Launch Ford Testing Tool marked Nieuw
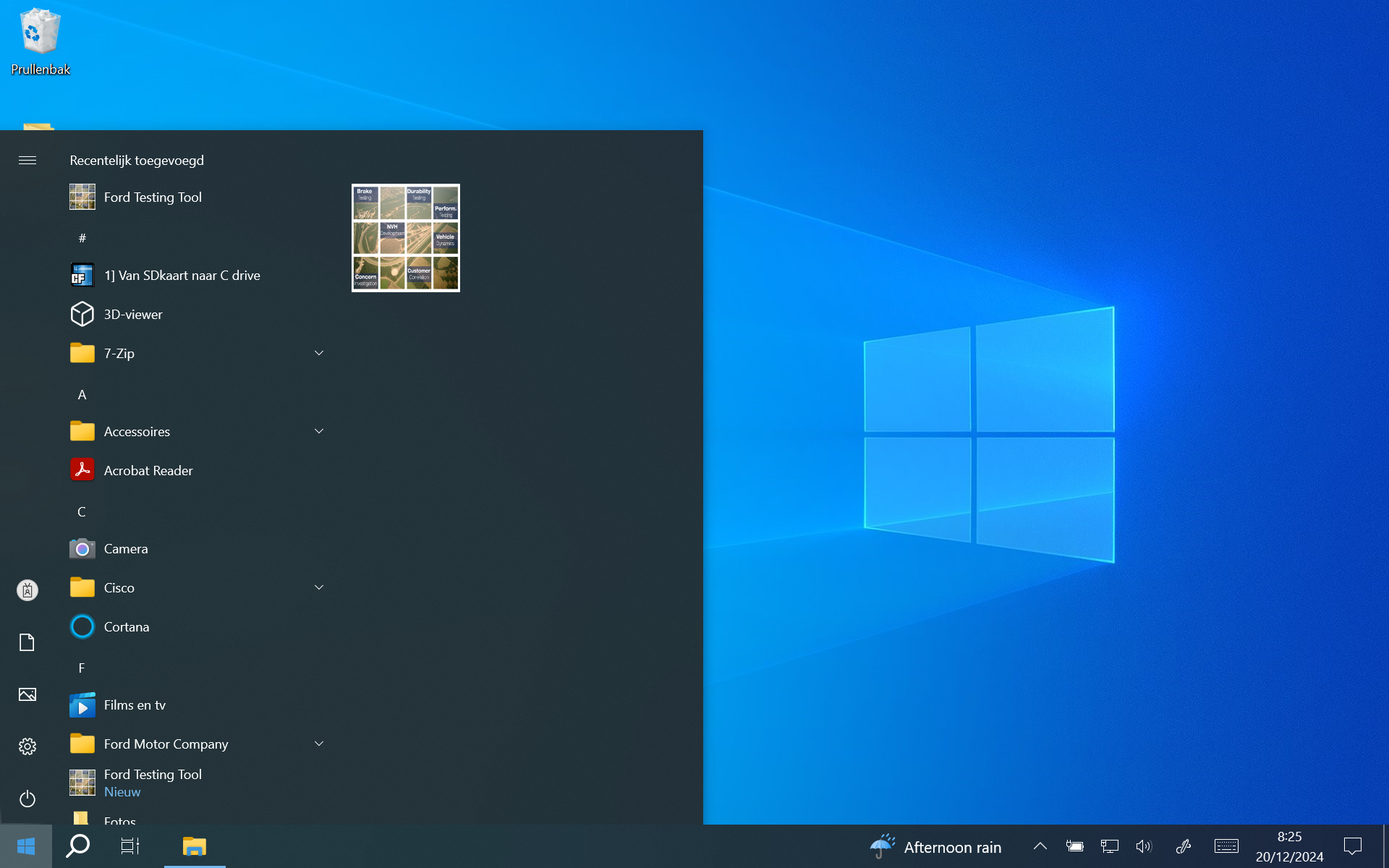This screenshot has height=868, width=1389. click(x=198, y=783)
